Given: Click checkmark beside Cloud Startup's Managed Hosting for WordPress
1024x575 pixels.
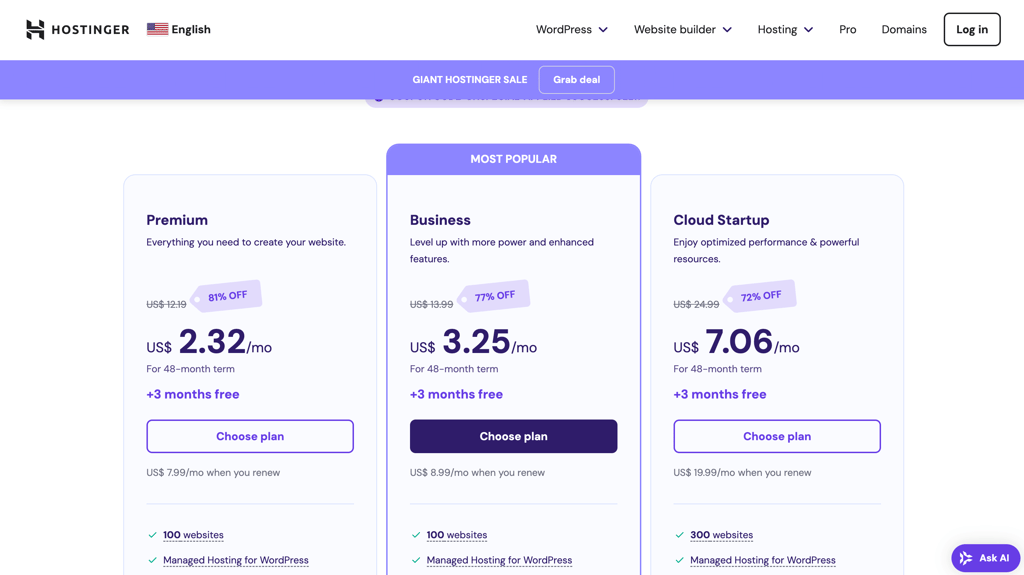Looking at the screenshot, I should pos(679,560).
